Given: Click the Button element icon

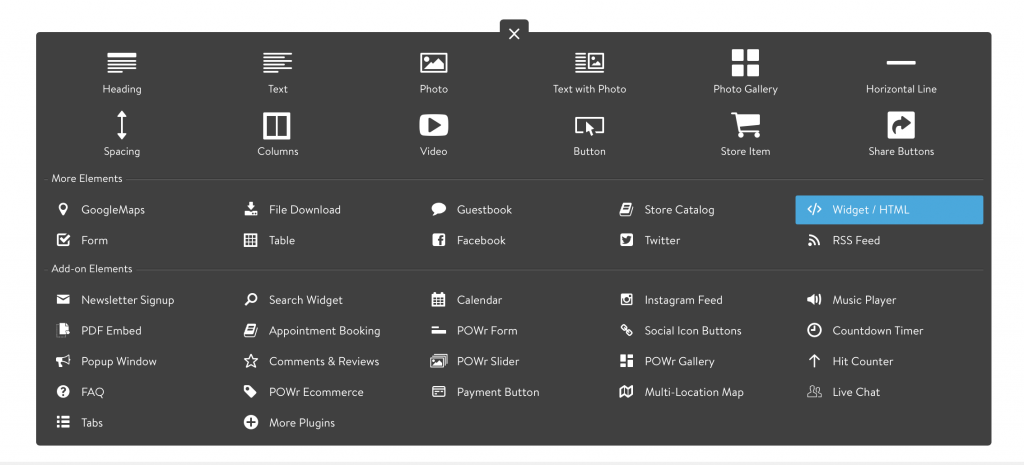Looking at the screenshot, I should (x=589, y=126).
